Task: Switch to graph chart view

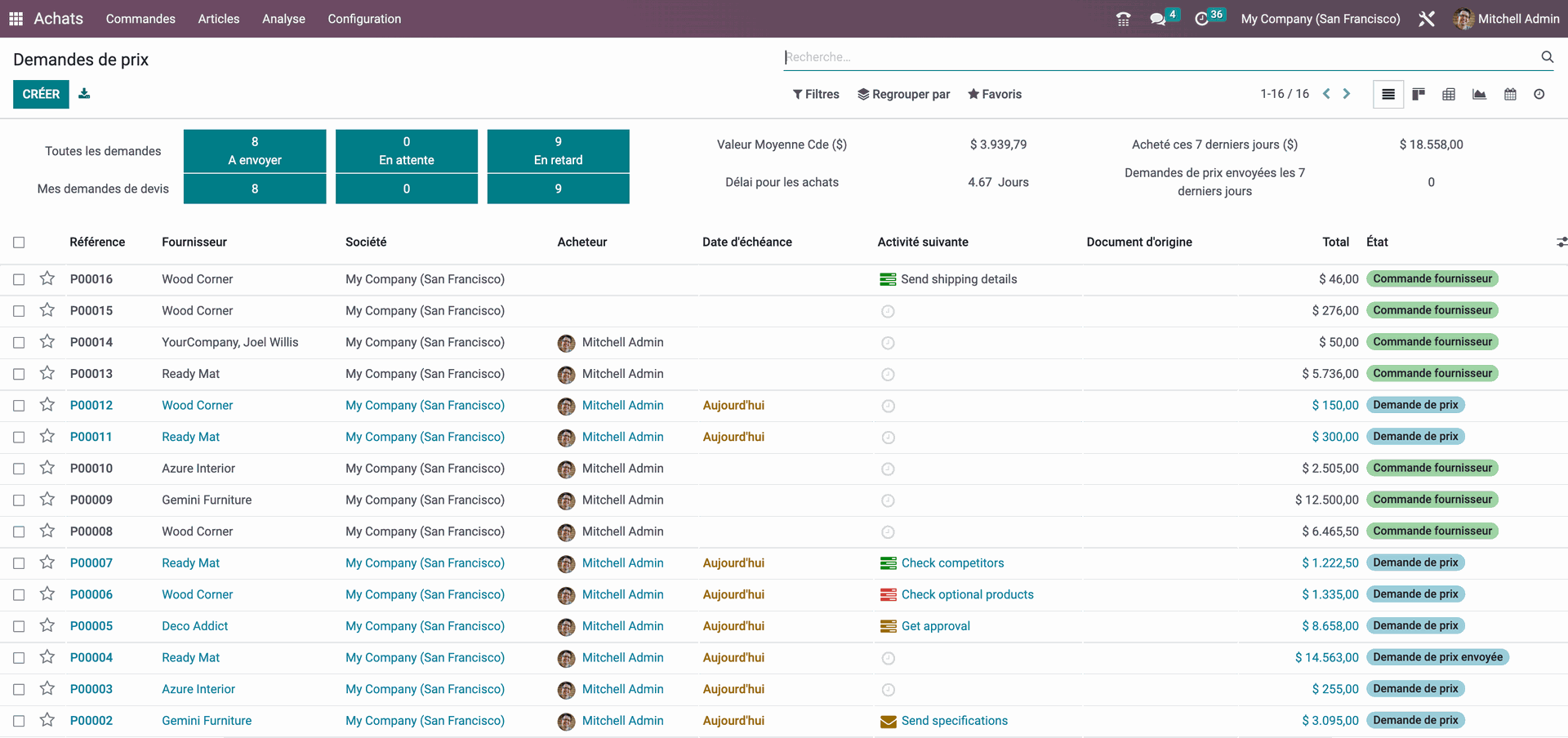Action: point(1479,95)
